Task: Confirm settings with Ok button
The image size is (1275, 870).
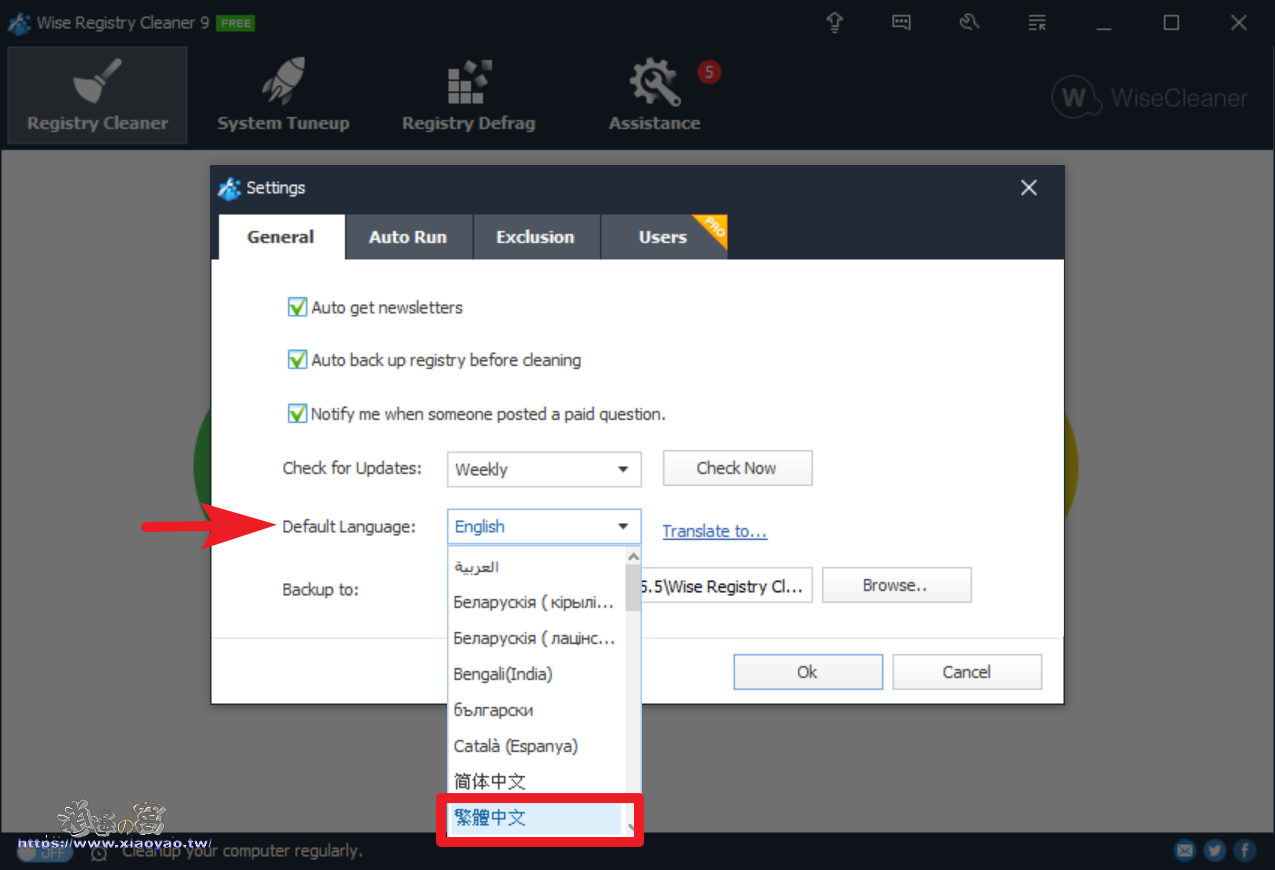Action: [808, 672]
